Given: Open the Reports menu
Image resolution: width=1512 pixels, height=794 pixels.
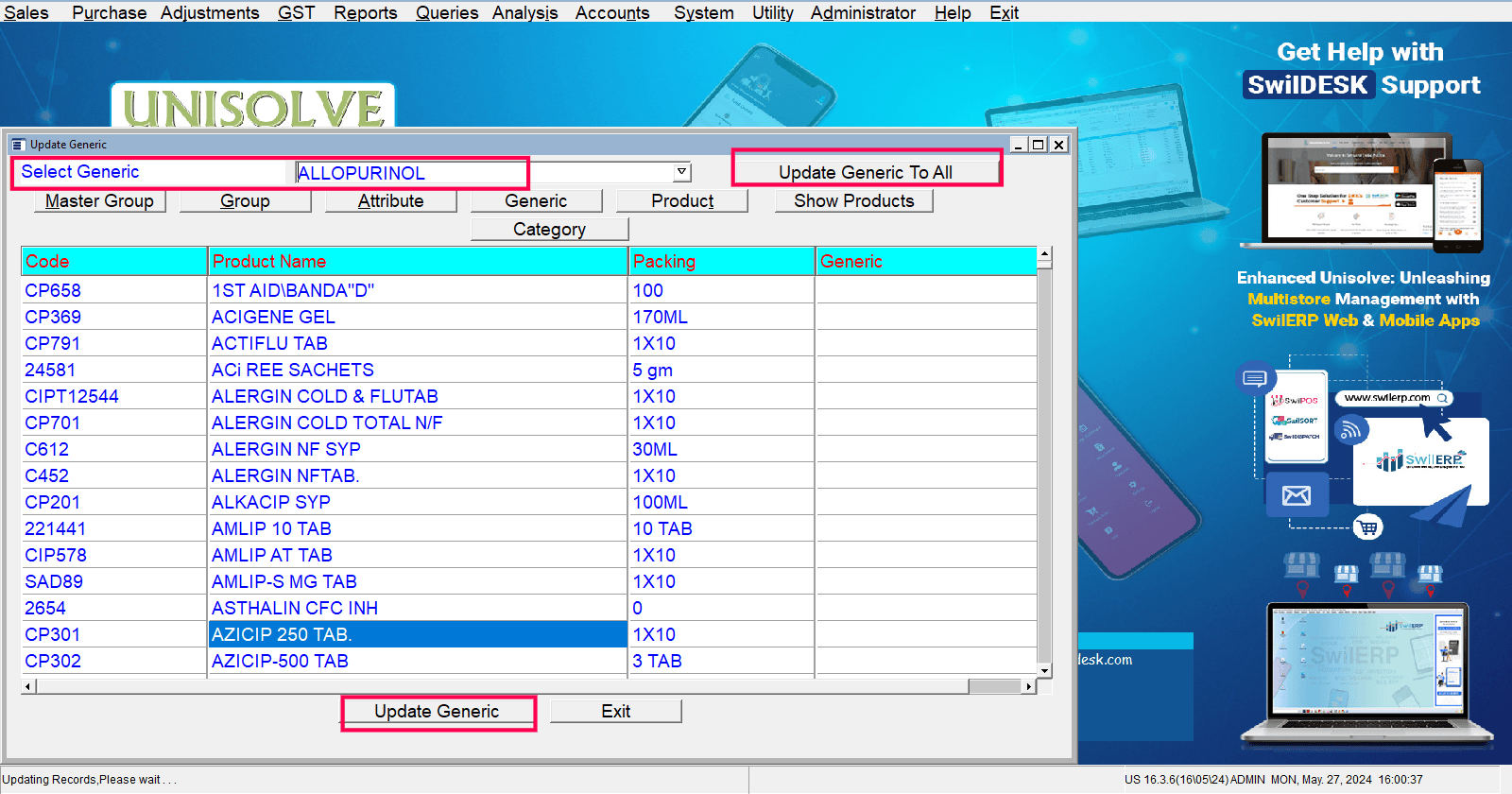Looking at the screenshot, I should 365,12.
